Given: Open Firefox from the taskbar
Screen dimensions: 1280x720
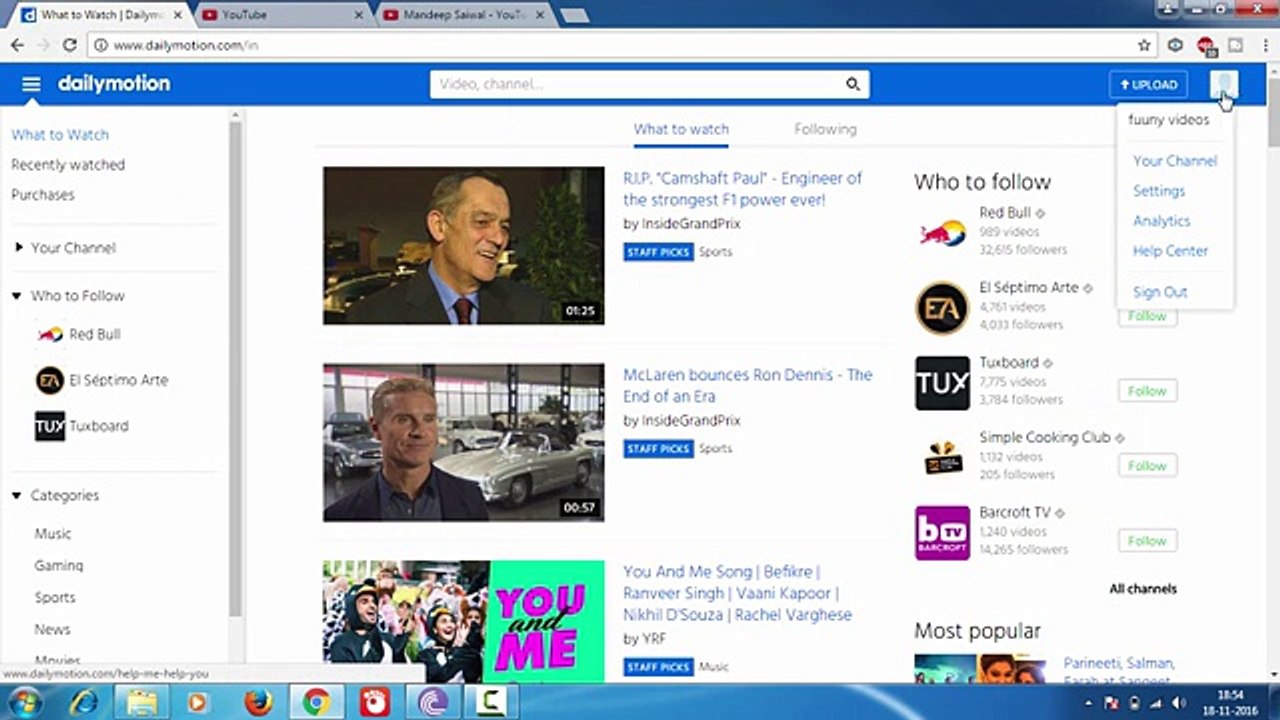Looking at the screenshot, I should click(258, 703).
